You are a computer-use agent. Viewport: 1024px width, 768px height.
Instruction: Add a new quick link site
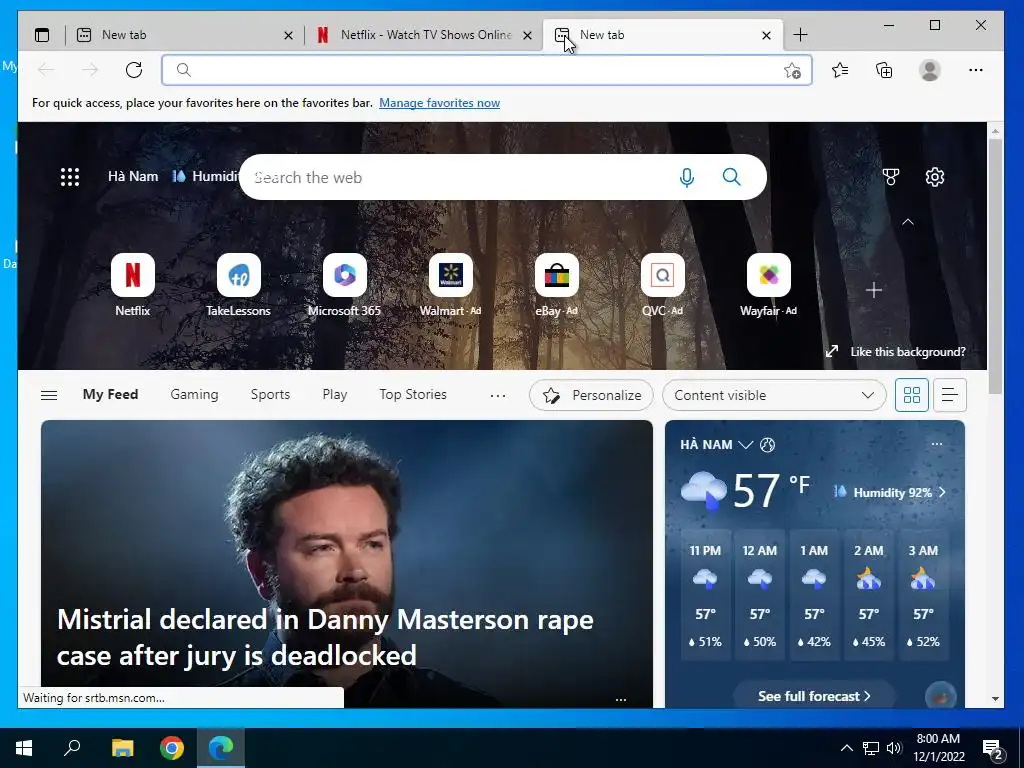click(874, 290)
